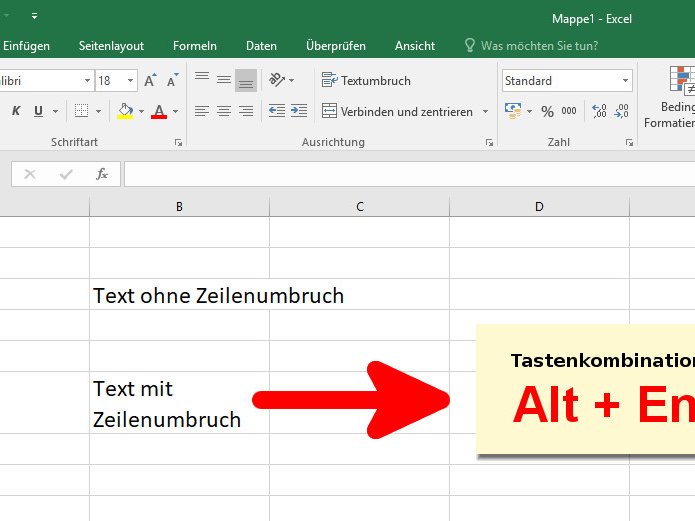Select the cell containing Text ohne Zeilenumbruch

tap(179, 295)
